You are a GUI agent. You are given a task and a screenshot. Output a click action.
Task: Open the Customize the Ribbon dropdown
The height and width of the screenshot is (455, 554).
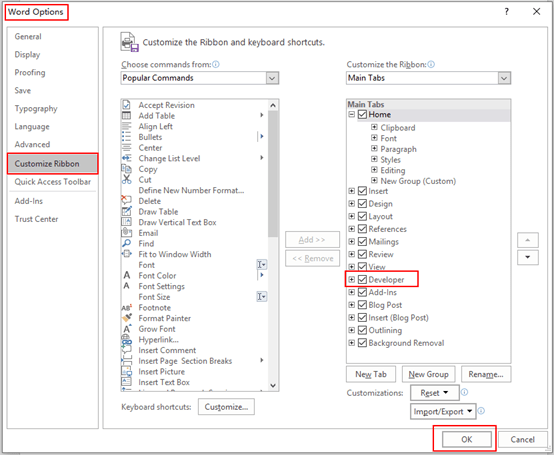point(504,78)
